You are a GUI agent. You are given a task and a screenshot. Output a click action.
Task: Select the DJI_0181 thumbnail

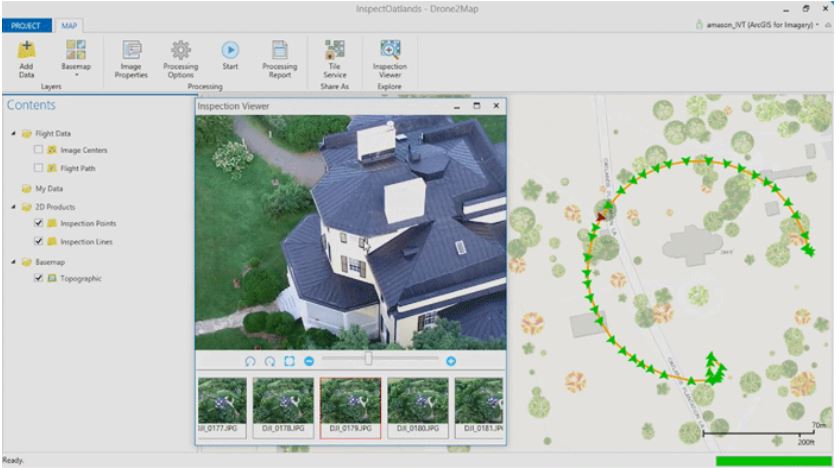pyautogui.click(x=479, y=408)
